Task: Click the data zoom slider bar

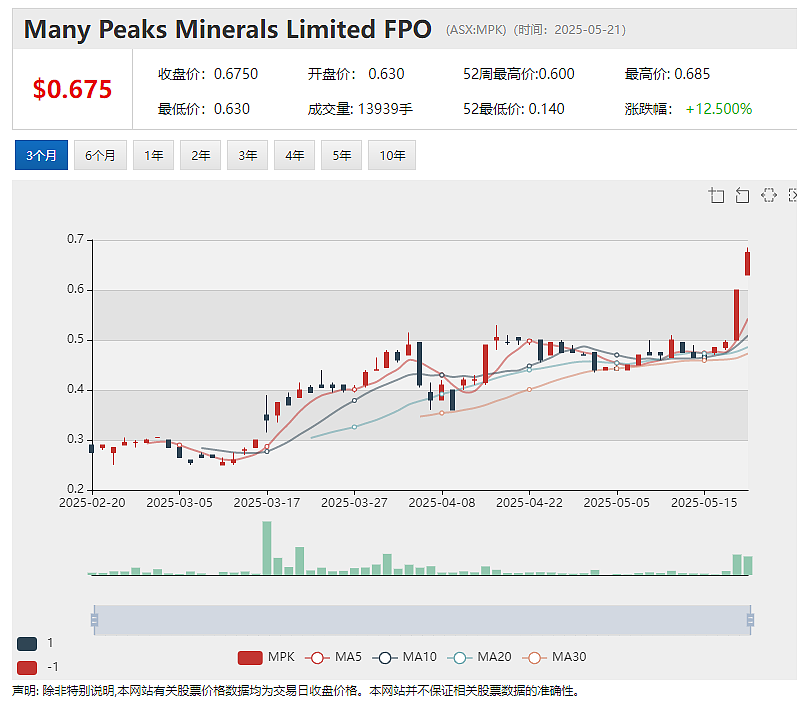Action: point(422,620)
